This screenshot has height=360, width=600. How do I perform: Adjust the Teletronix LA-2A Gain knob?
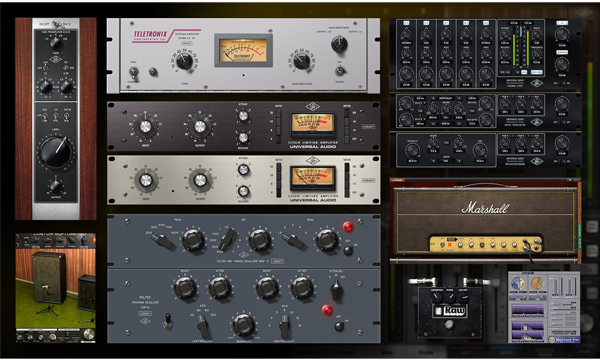(x=185, y=61)
